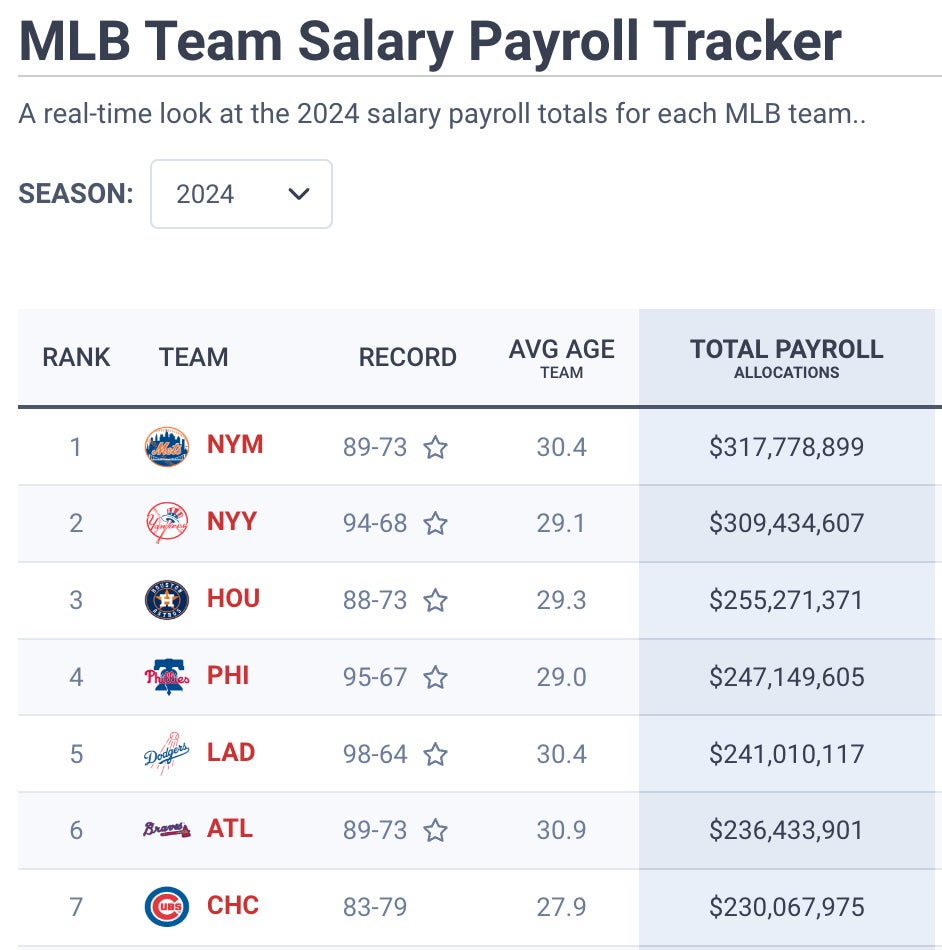Click the Chicago Cubs logo icon
This screenshot has width=942, height=950.
(x=166, y=907)
